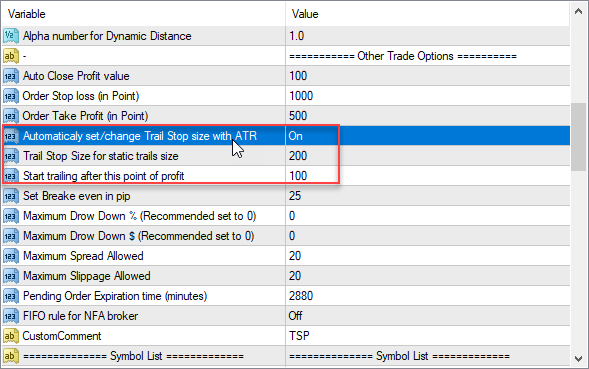Click the icon beside Maximum Drow Down %

point(11,216)
